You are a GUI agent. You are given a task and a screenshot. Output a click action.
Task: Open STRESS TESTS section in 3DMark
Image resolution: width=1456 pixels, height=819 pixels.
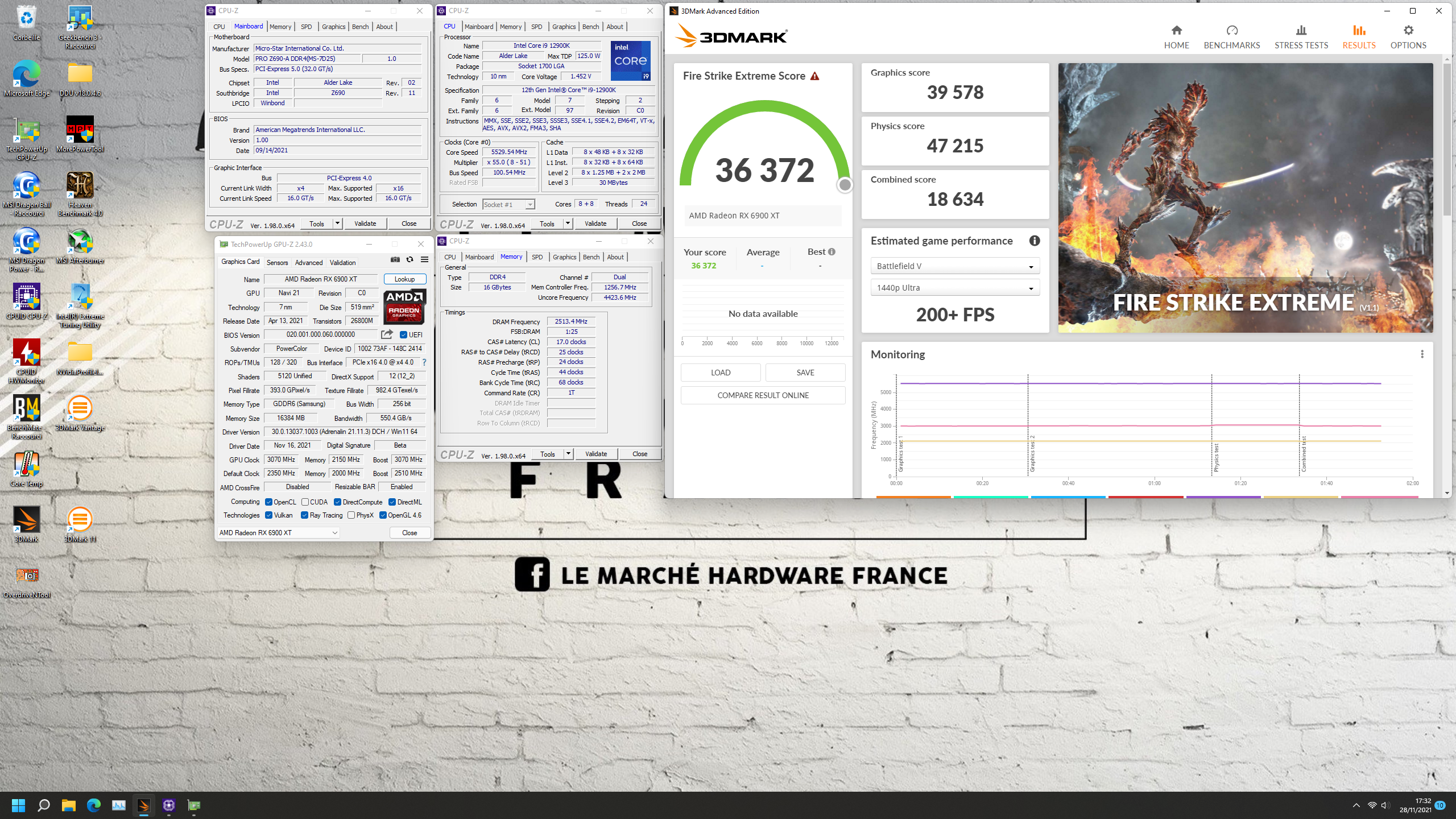tap(1301, 37)
